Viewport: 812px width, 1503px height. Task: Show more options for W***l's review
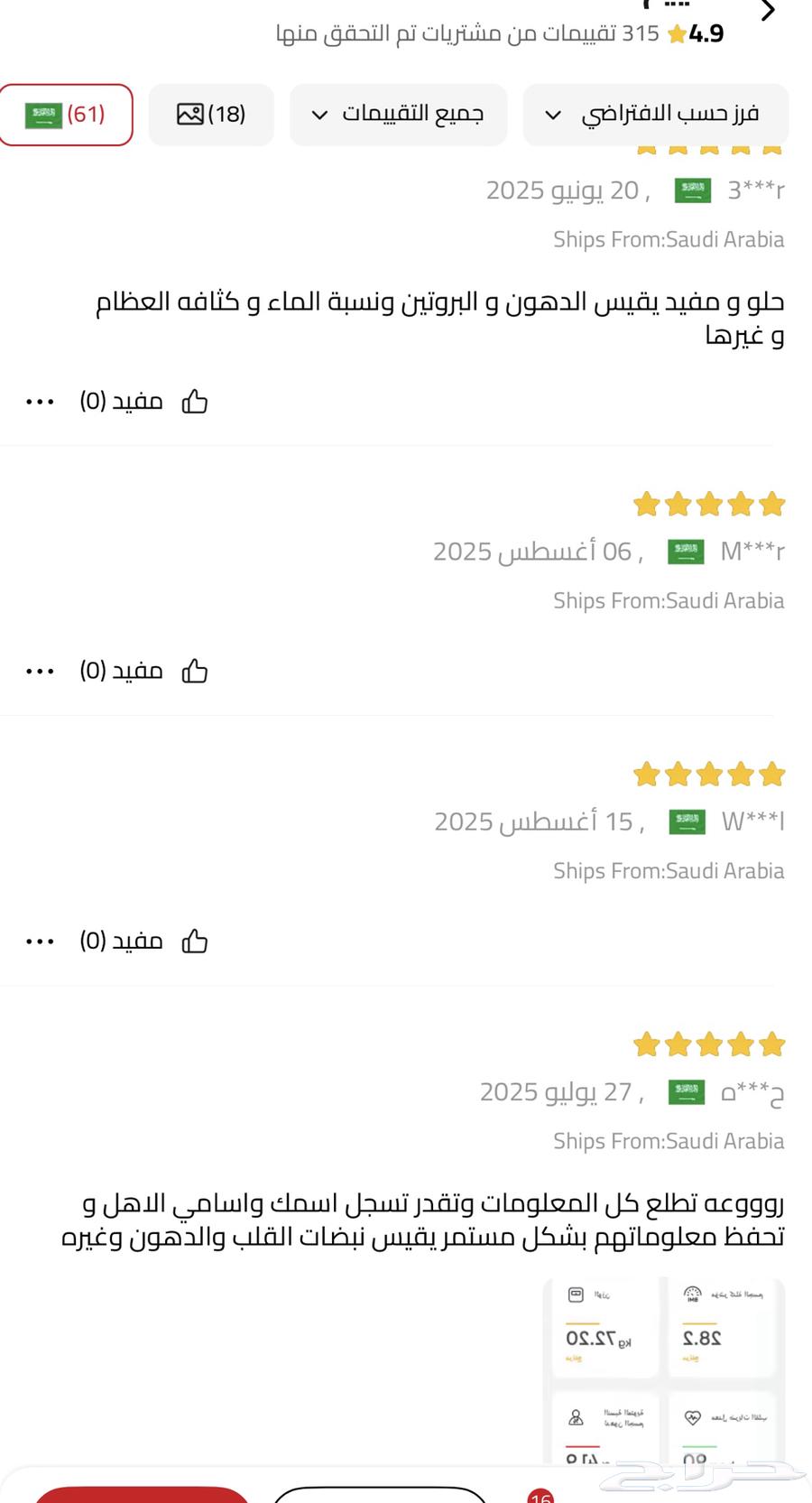pyautogui.click(x=40, y=942)
